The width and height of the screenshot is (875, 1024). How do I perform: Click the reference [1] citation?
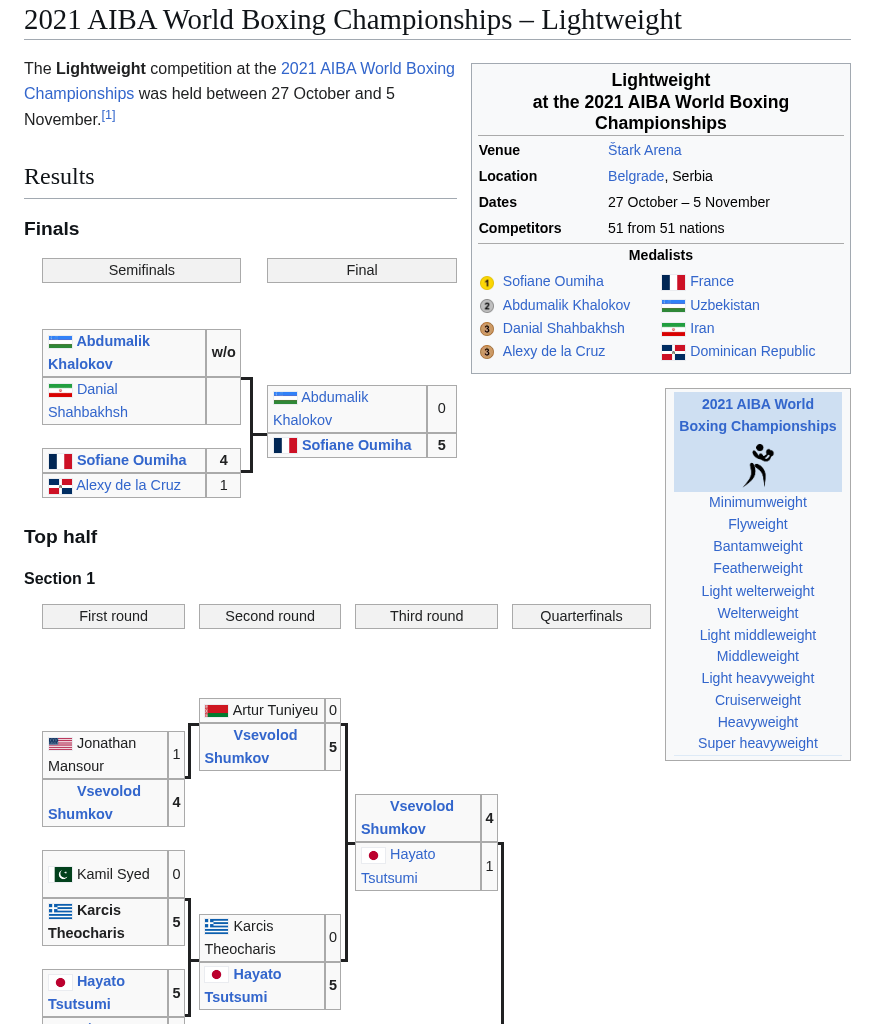pyautogui.click(x=108, y=115)
